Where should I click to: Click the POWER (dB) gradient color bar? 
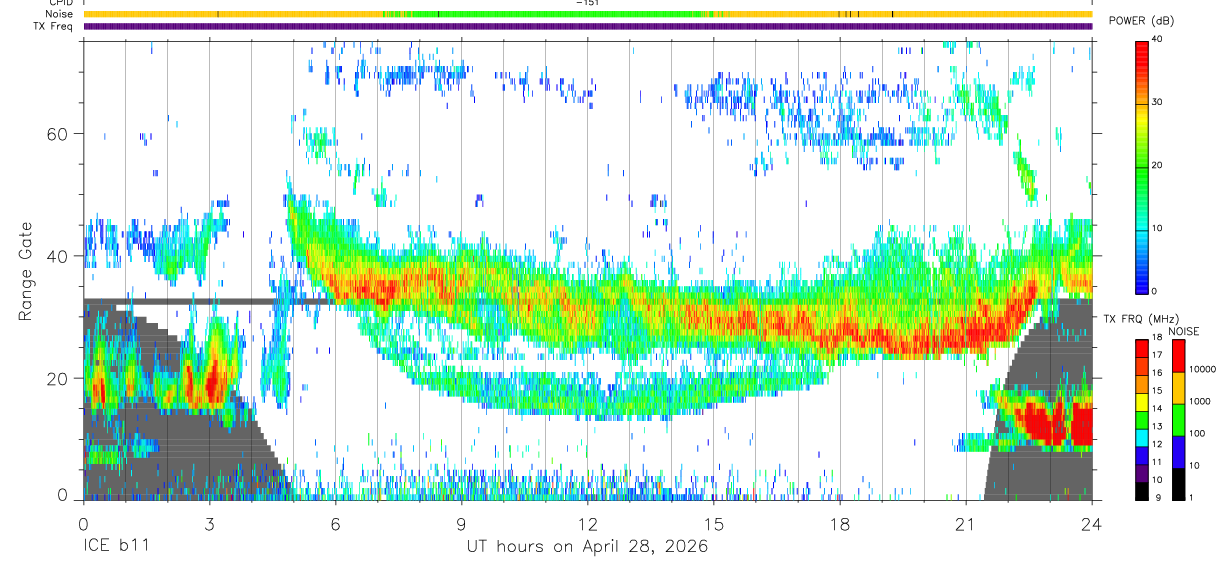1142,166
